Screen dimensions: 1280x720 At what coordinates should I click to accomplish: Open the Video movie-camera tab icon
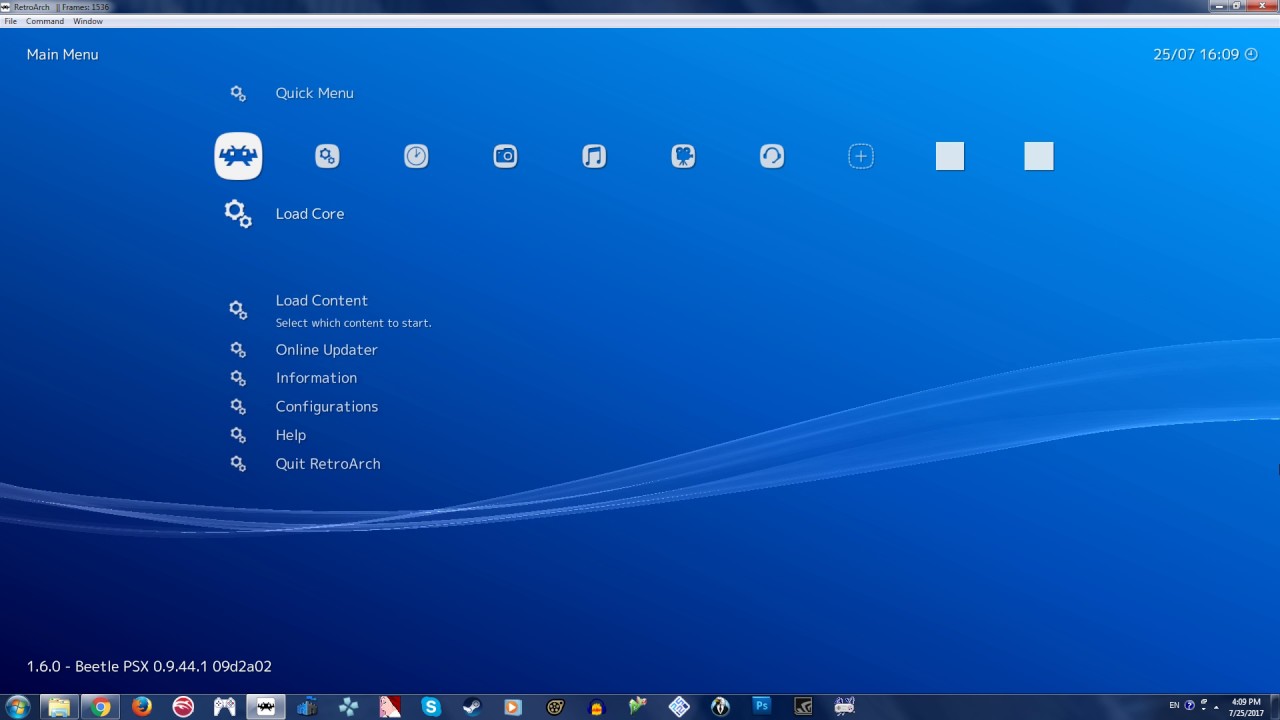point(683,156)
